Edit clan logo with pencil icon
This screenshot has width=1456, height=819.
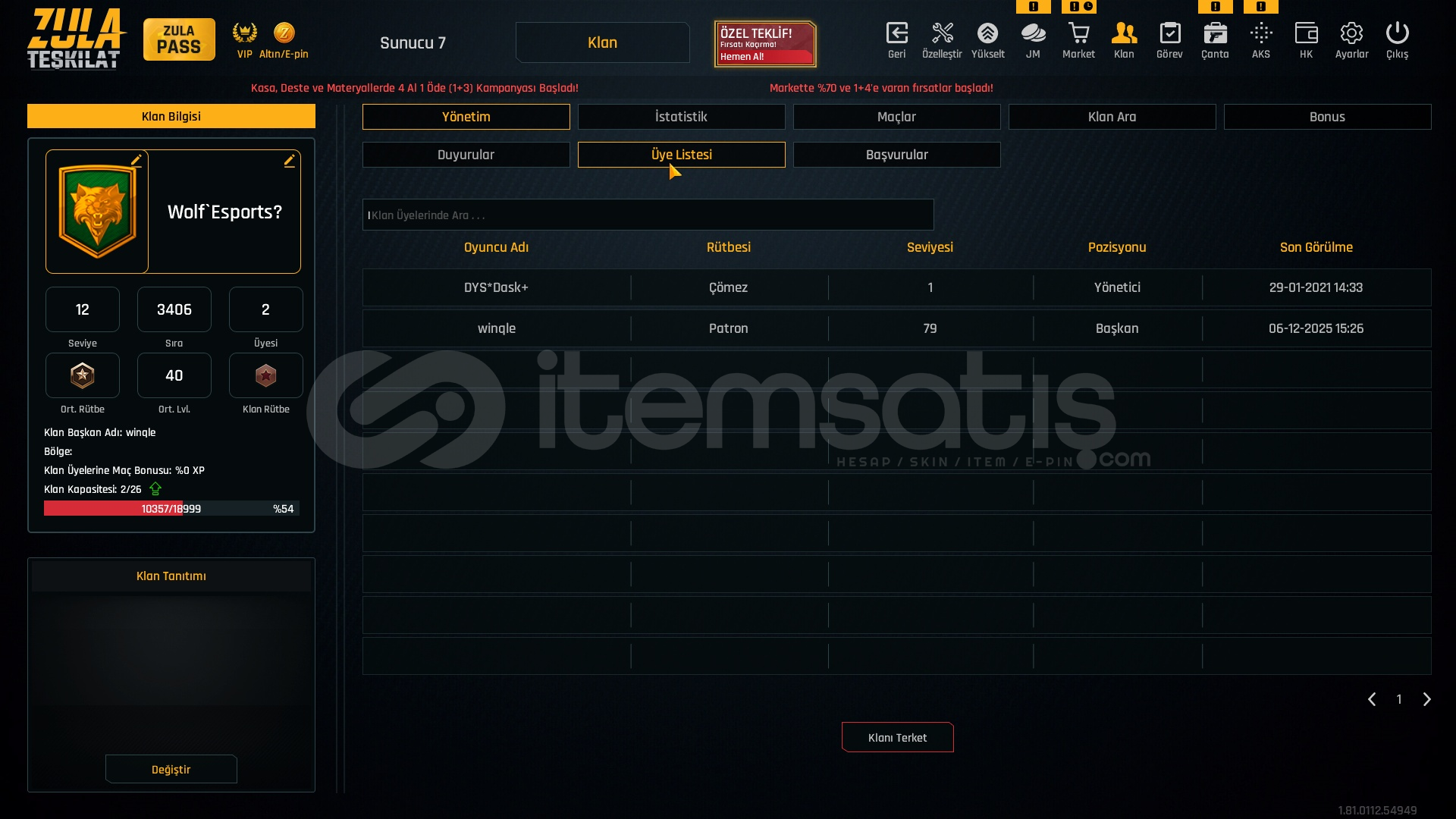click(136, 160)
